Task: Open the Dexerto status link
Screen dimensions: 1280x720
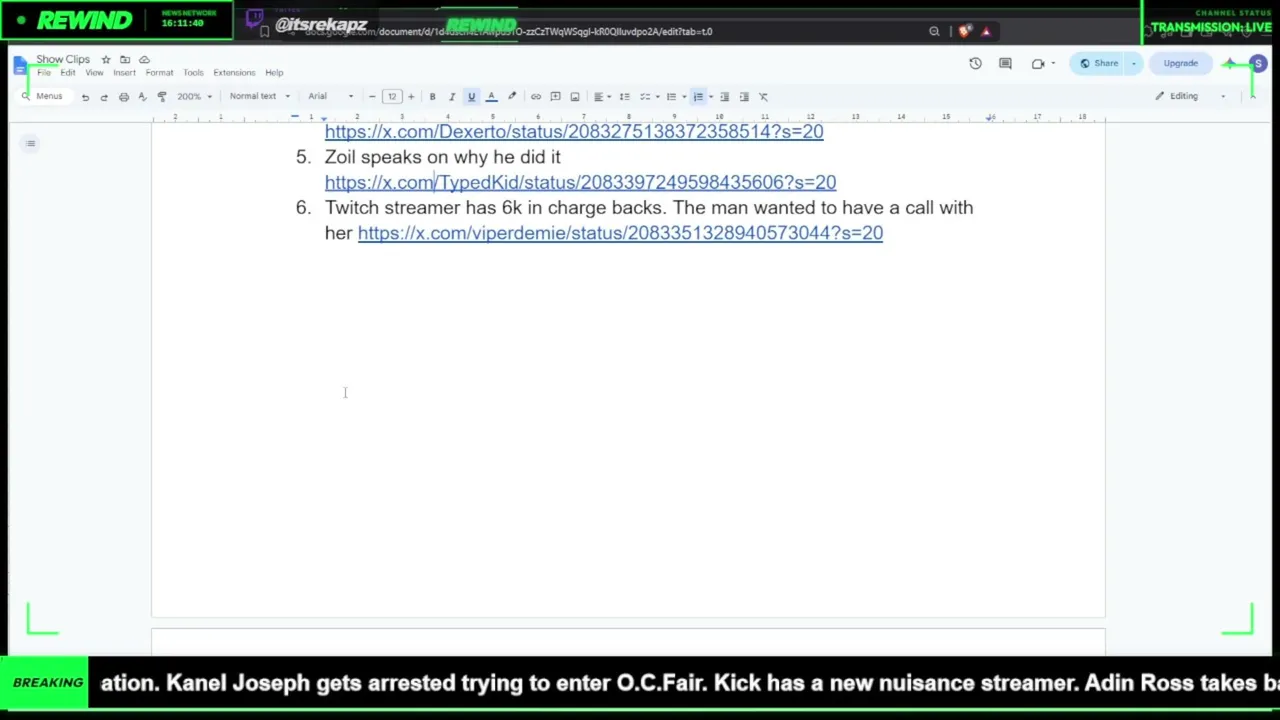Action: [x=574, y=132]
